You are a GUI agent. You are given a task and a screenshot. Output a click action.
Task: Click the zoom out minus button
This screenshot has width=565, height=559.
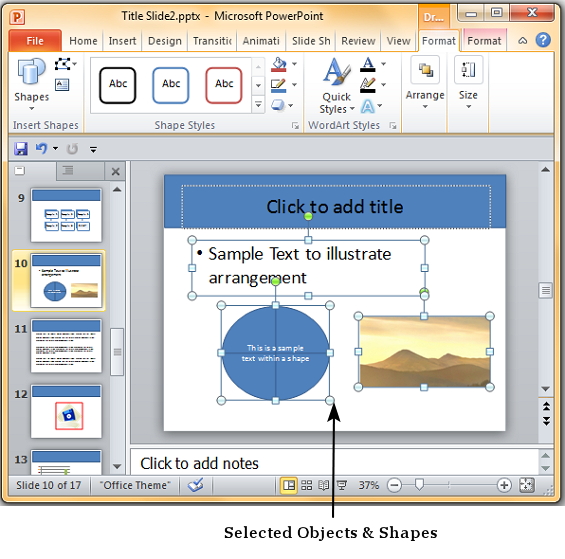395,485
